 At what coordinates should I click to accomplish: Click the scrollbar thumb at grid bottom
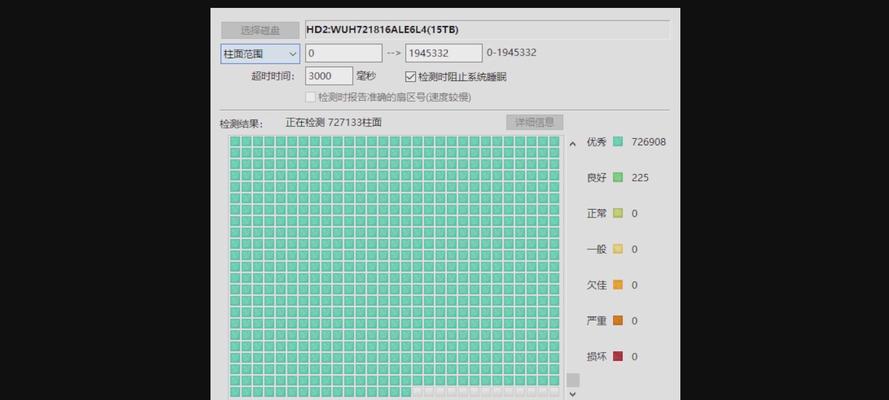coord(573,380)
